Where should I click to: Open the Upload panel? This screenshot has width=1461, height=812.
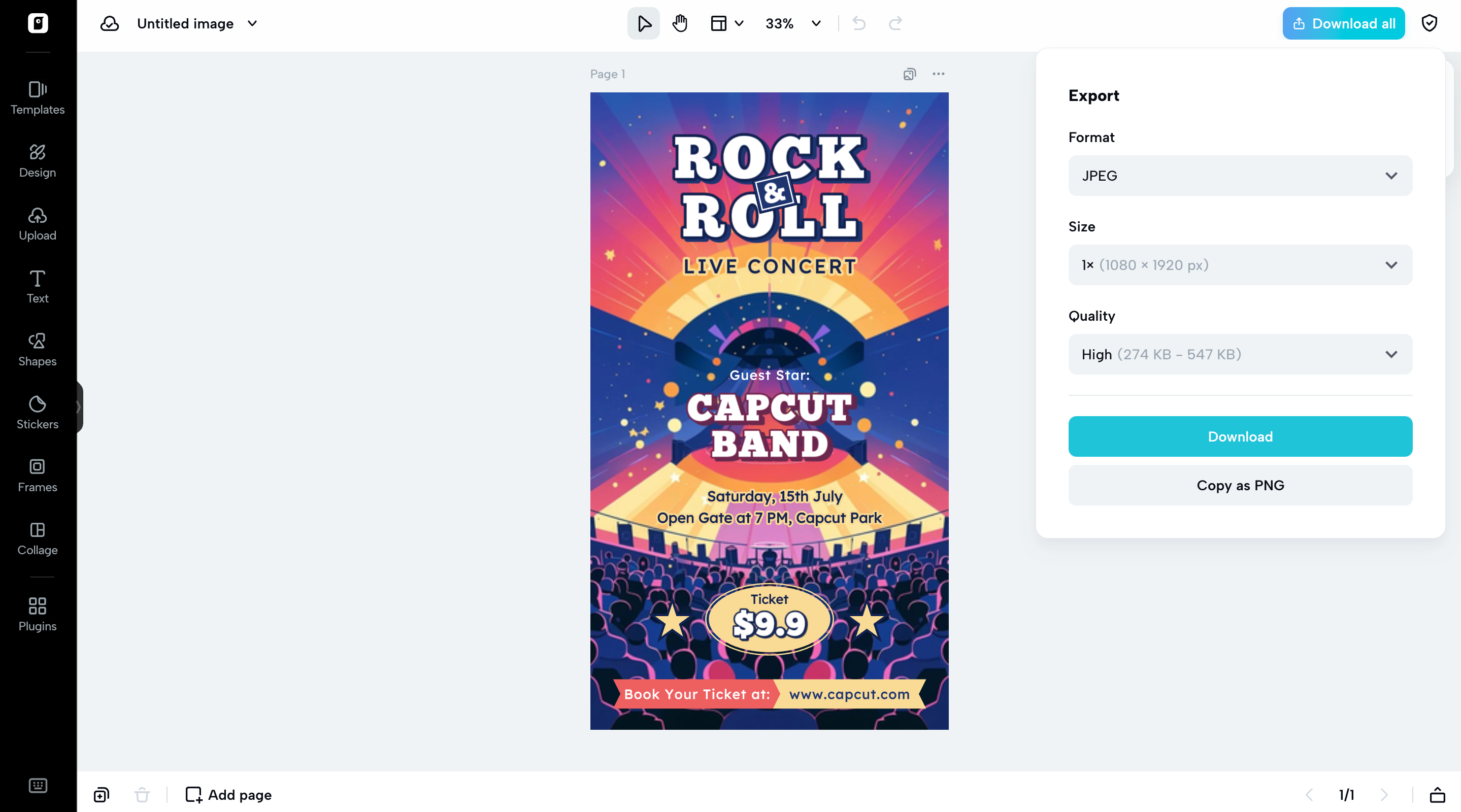point(38,224)
